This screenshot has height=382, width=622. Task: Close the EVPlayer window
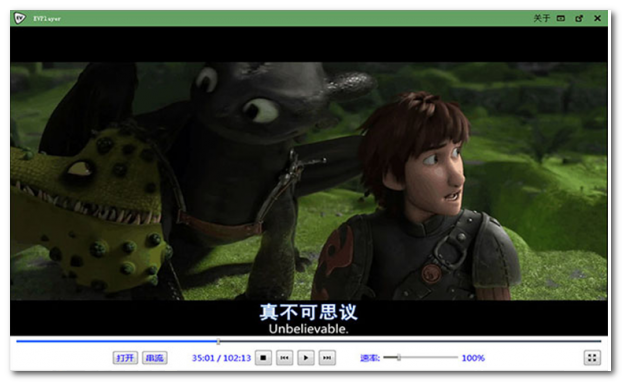(x=597, y=18)
